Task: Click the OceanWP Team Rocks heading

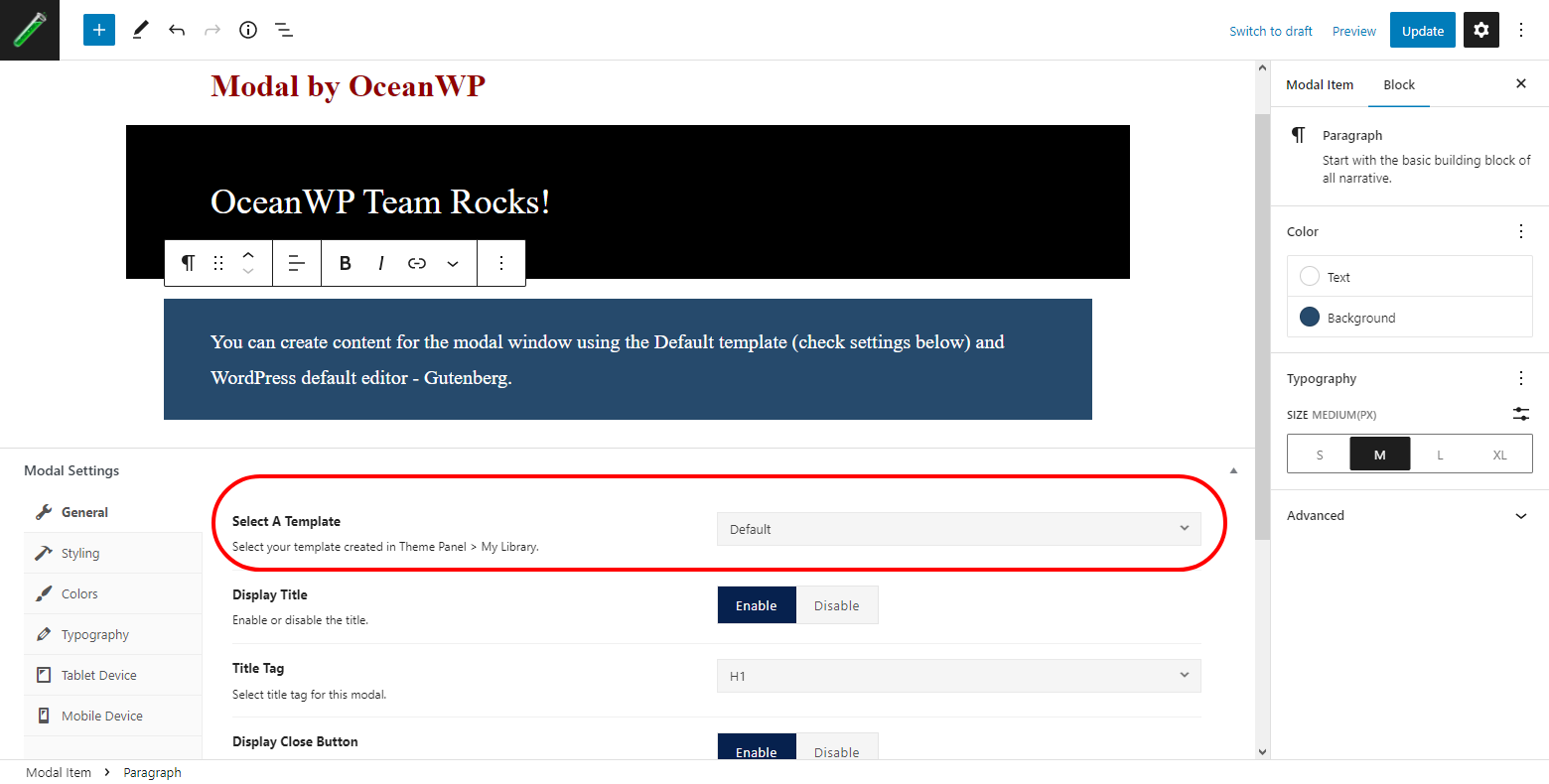Action: [380, 201]
